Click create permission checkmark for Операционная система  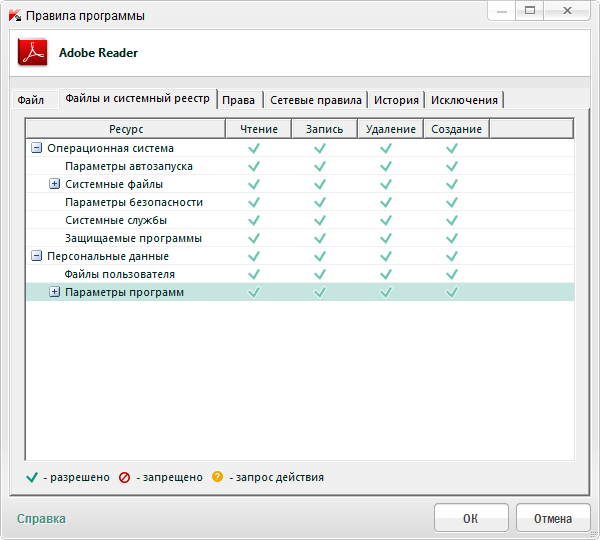pyautogui.click(x=452, y=148)
